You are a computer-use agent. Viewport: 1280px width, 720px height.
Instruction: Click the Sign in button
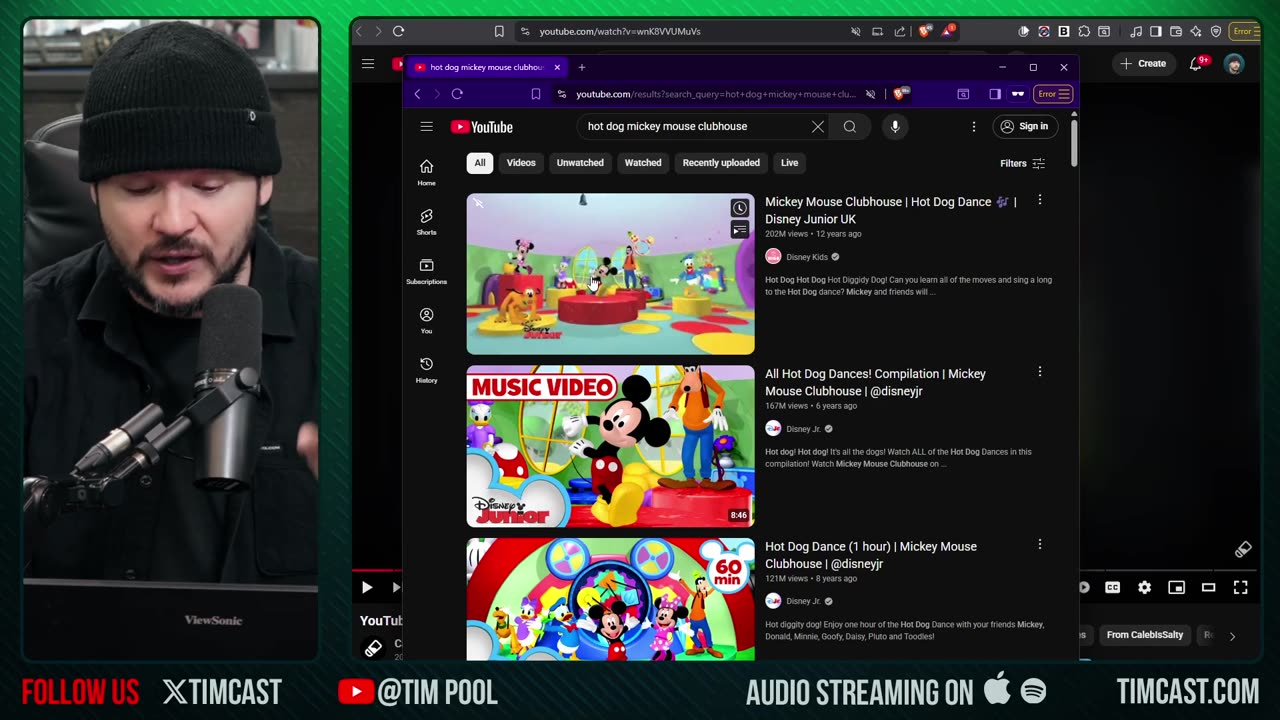1024,127
